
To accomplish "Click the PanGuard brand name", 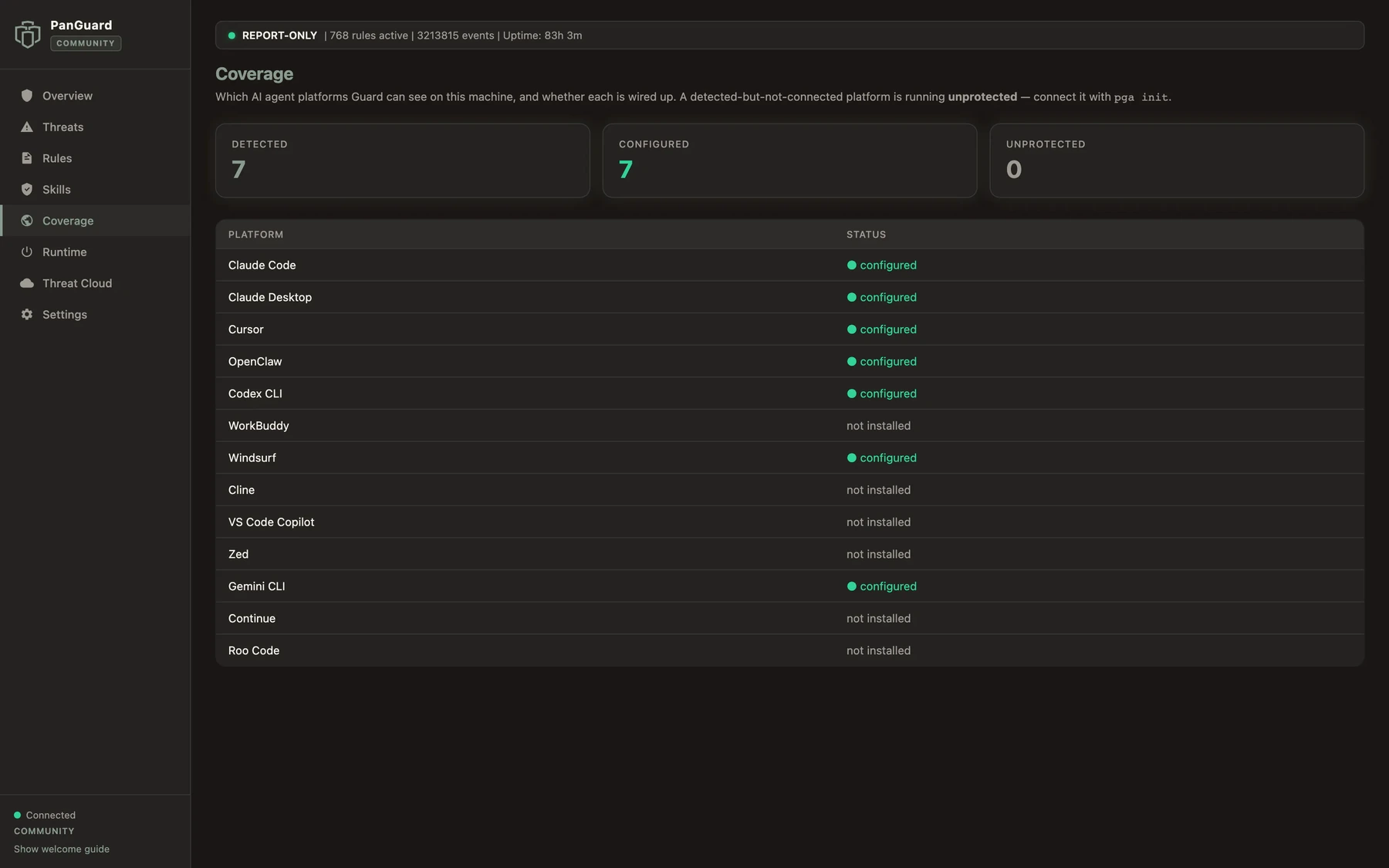I will [x=81, y=25].
